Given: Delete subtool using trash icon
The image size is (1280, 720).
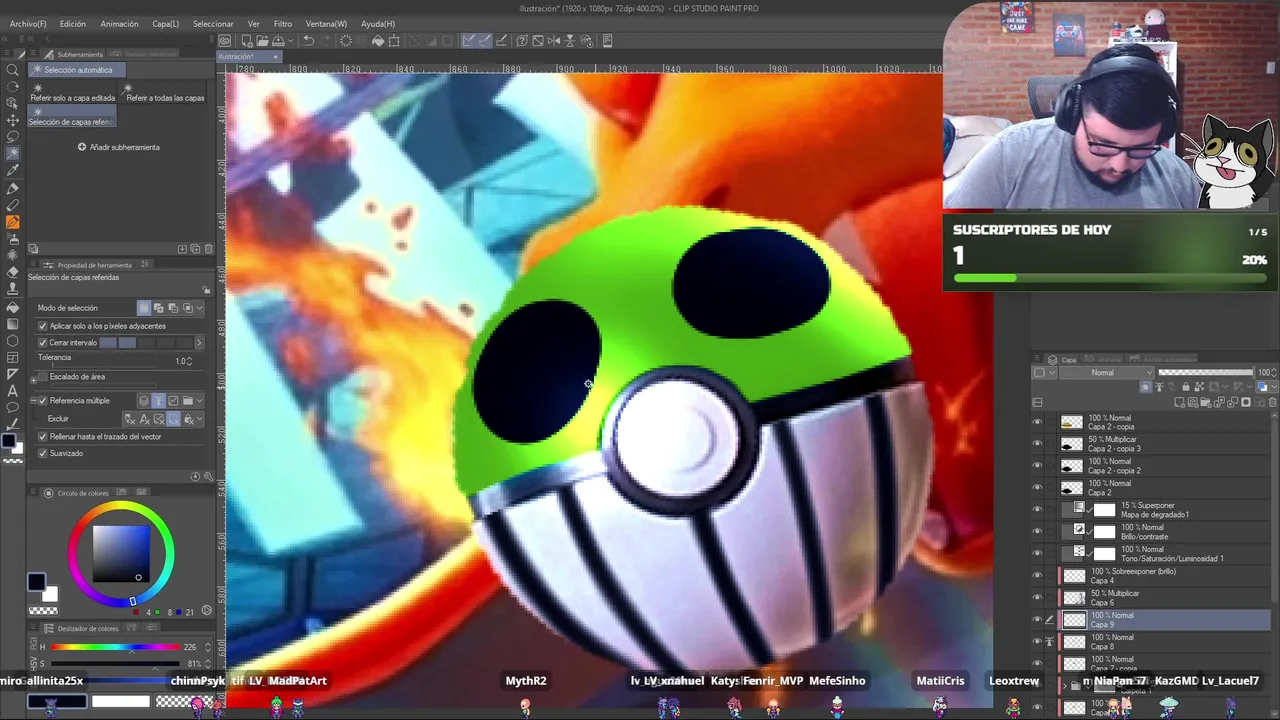Looking at the screenshot, I should (208, 249).
